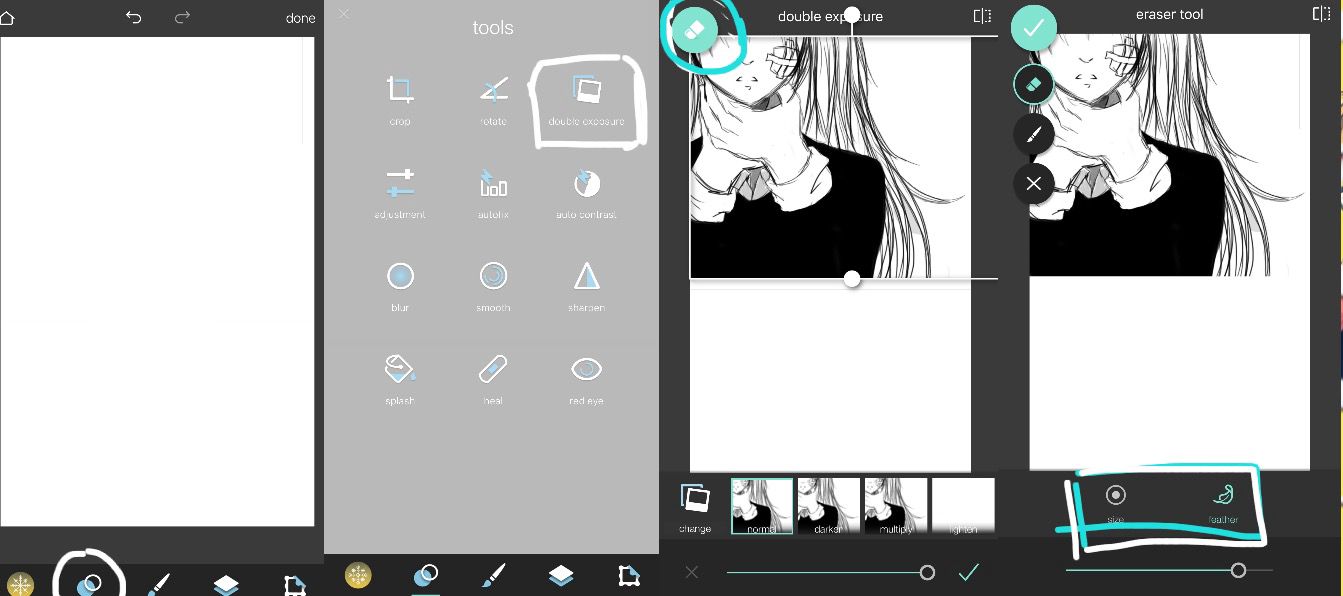1343x596 pixels.
Task: Close the tools menu with the X
Action: coord(344,14)
